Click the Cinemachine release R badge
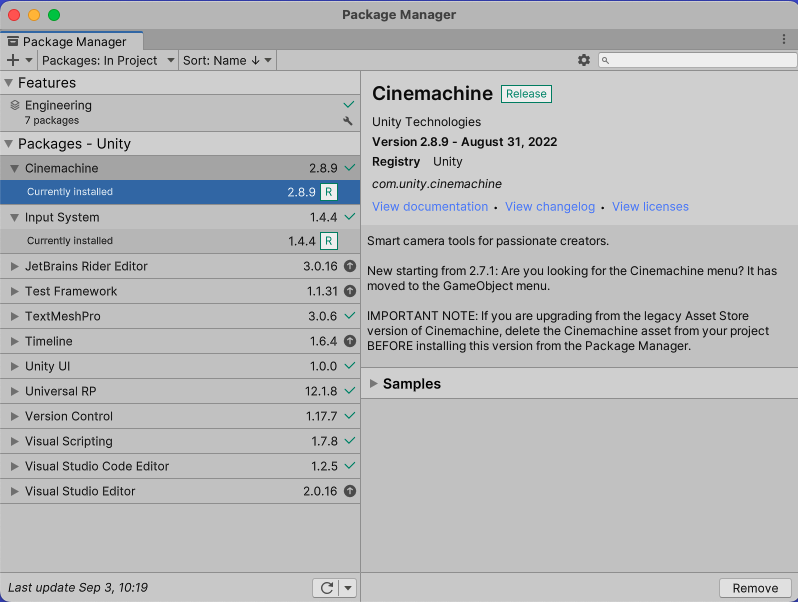The height and width of the screenshot is (602, 798). click(x=329, y=192)
